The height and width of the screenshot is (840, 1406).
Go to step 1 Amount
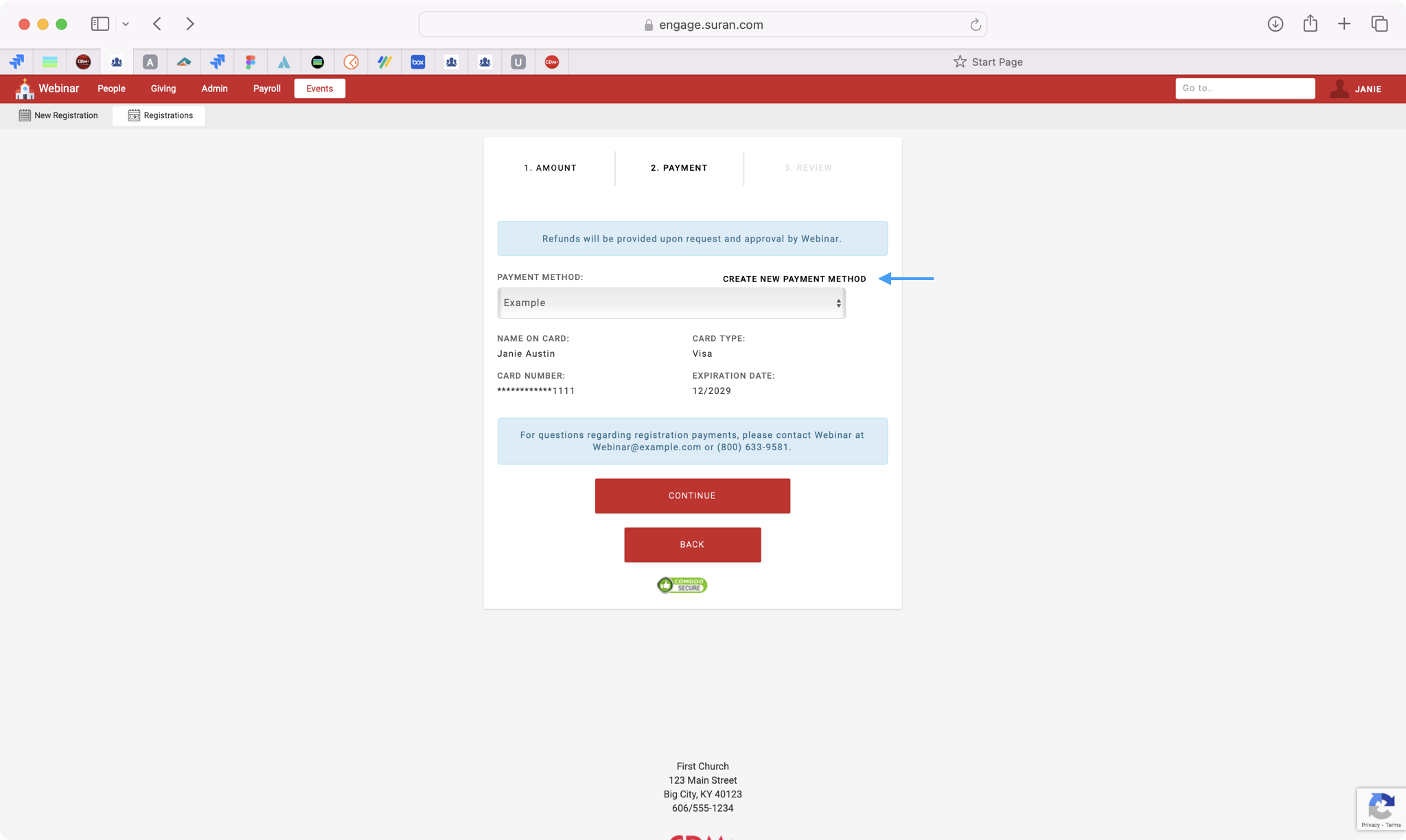550,168
